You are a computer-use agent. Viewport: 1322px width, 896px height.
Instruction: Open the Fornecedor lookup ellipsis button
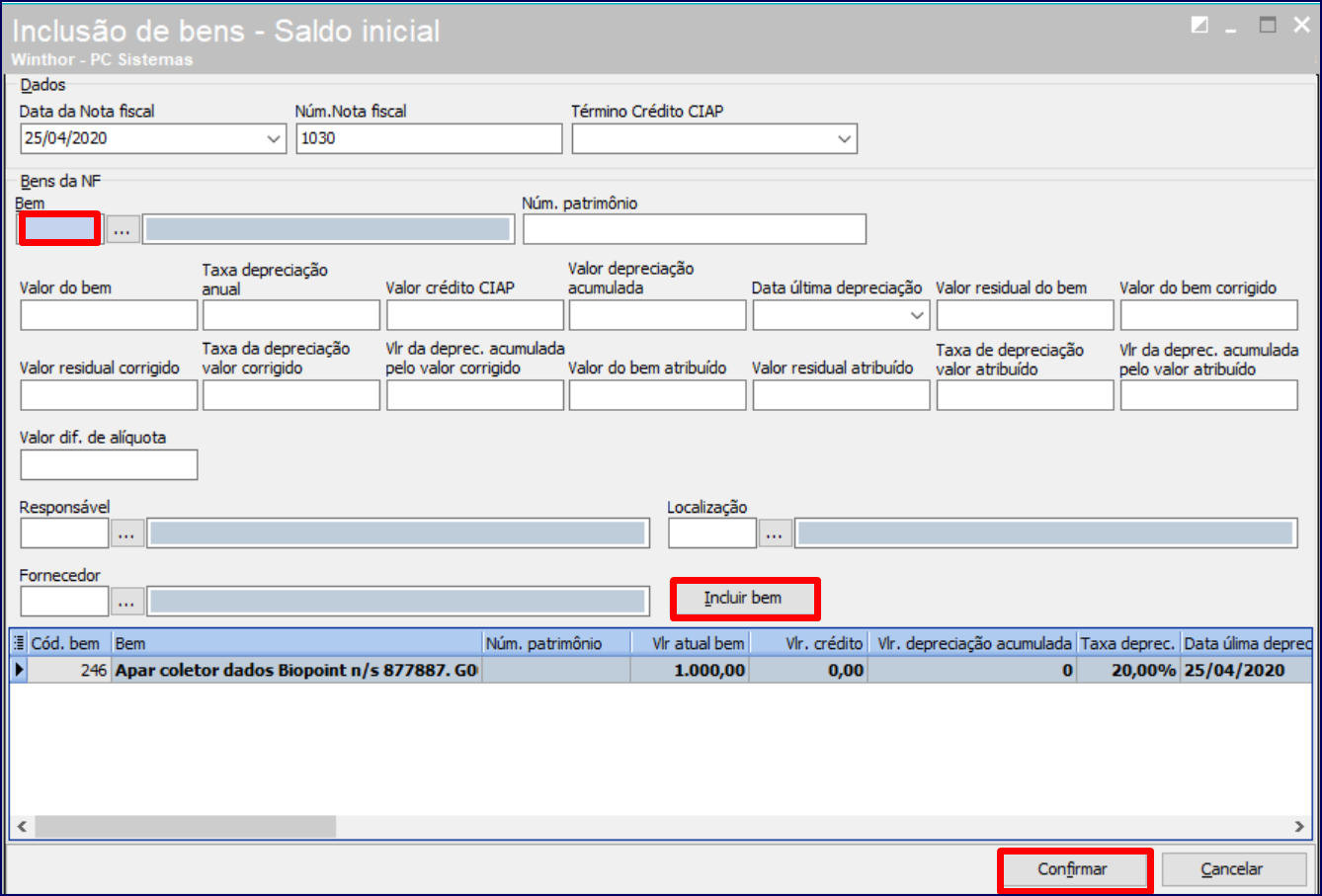click(126, 601)
